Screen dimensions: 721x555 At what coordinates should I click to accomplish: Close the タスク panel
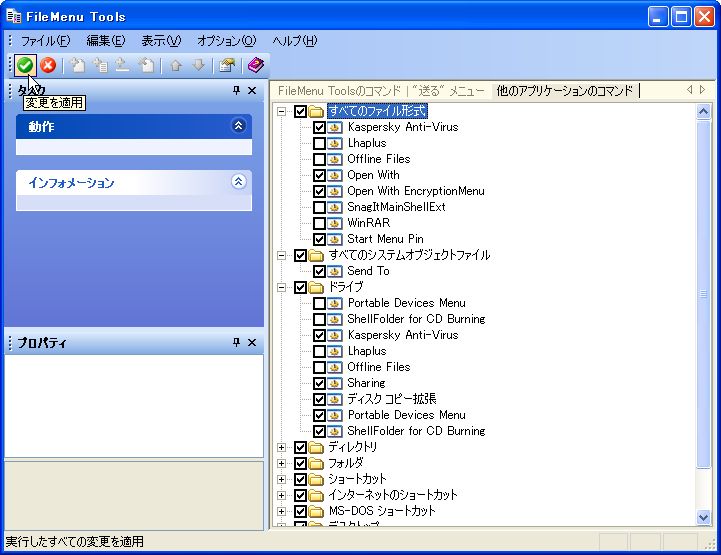pyautogui.click(x=252, y=90)
